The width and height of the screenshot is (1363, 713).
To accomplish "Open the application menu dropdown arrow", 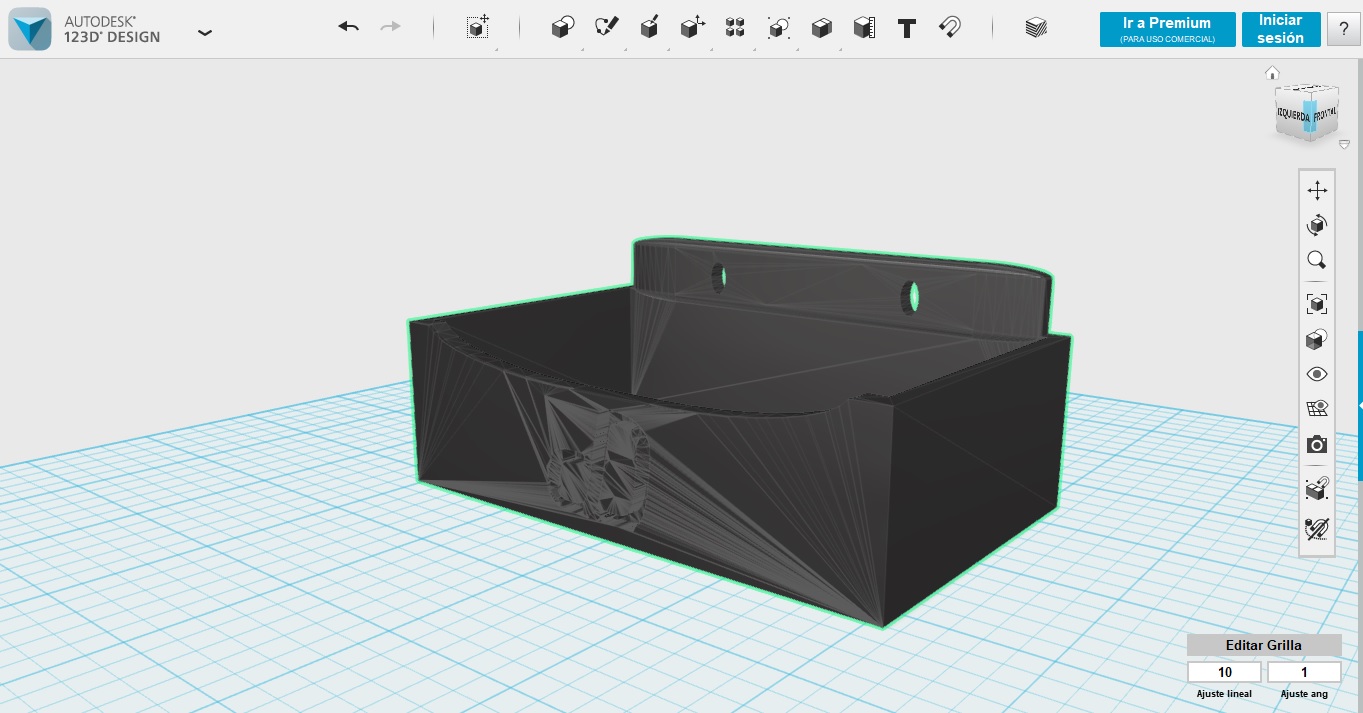I will pos(205,32).
